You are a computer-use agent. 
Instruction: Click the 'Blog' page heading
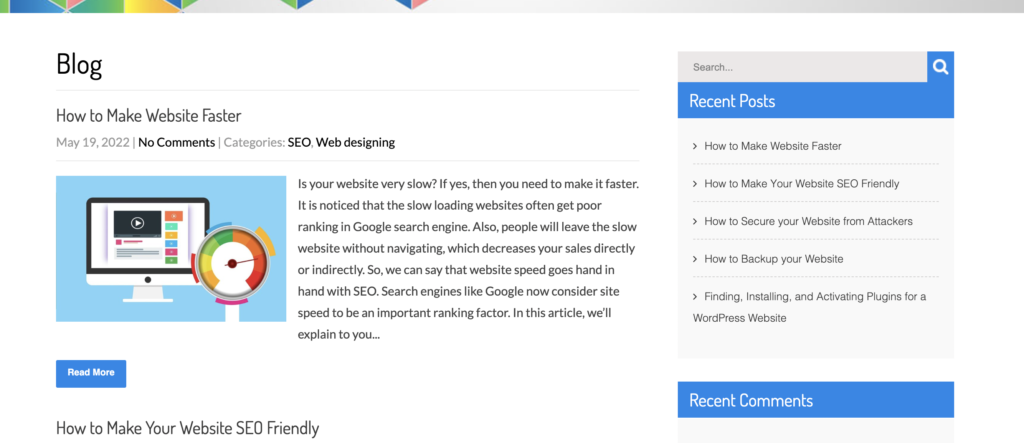coord(79,66)
